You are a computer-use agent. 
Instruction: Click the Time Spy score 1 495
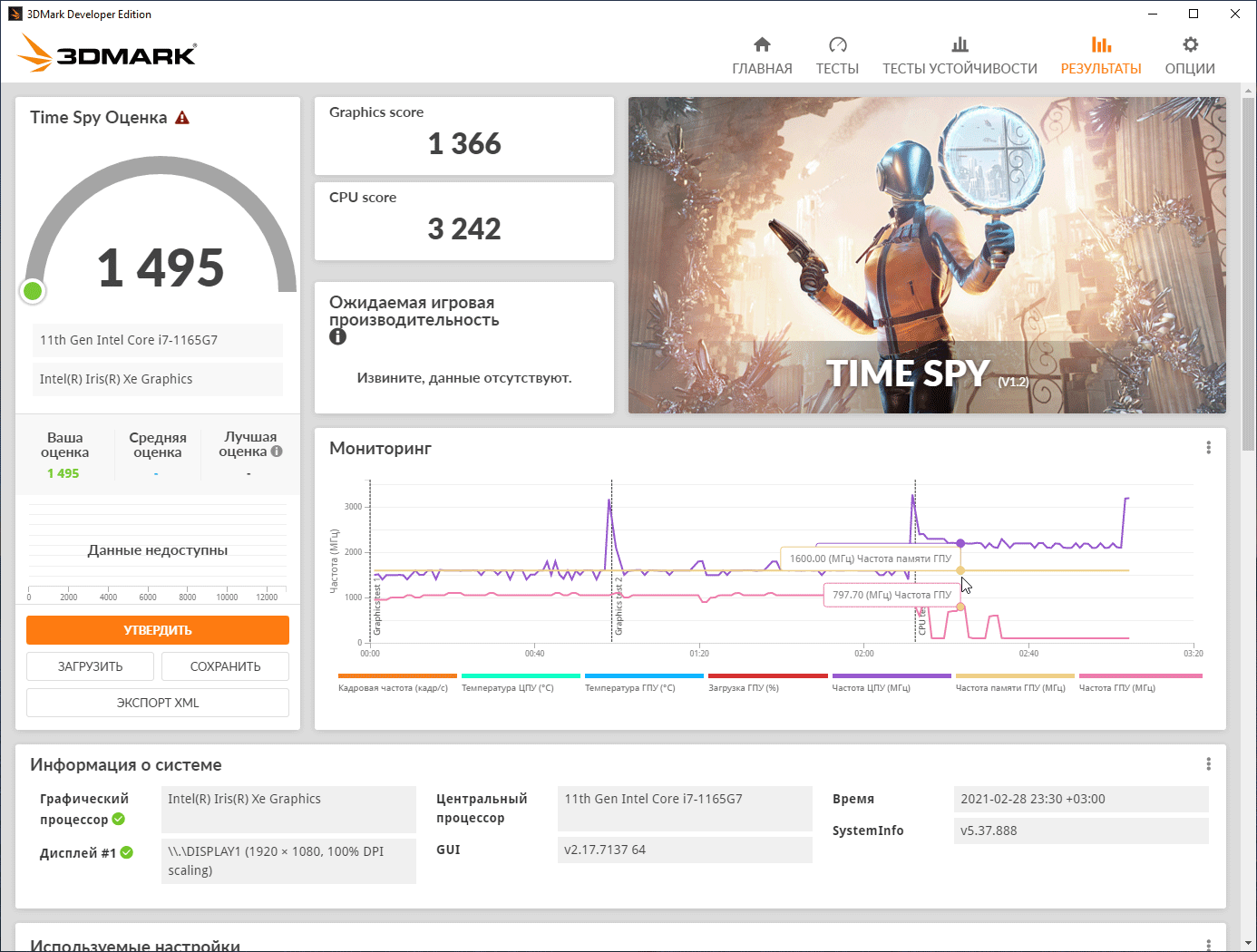coord(161,267)
